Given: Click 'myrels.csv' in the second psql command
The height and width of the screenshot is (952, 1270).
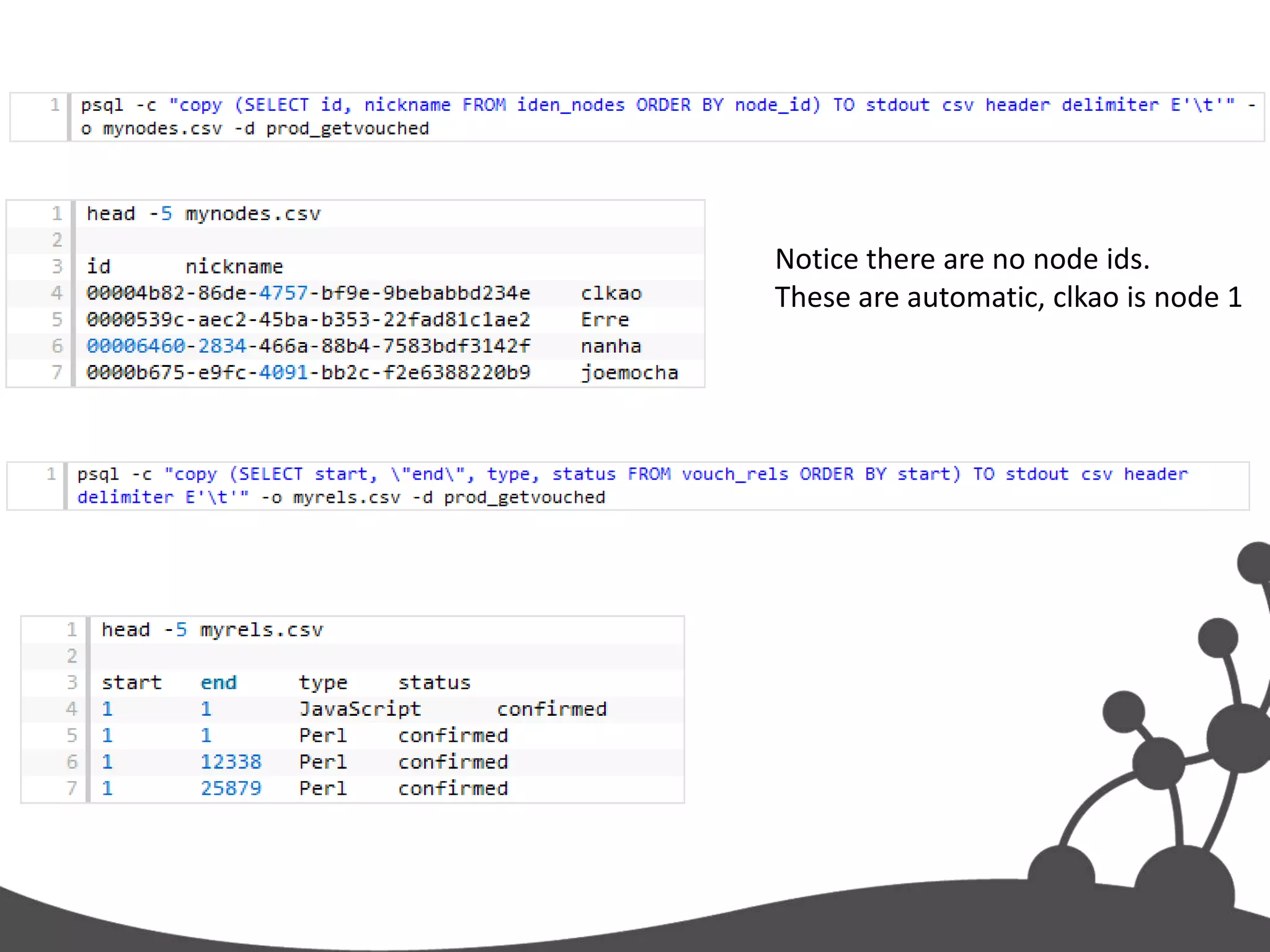Looking at the screenshot, I should [x=347, y=498].
